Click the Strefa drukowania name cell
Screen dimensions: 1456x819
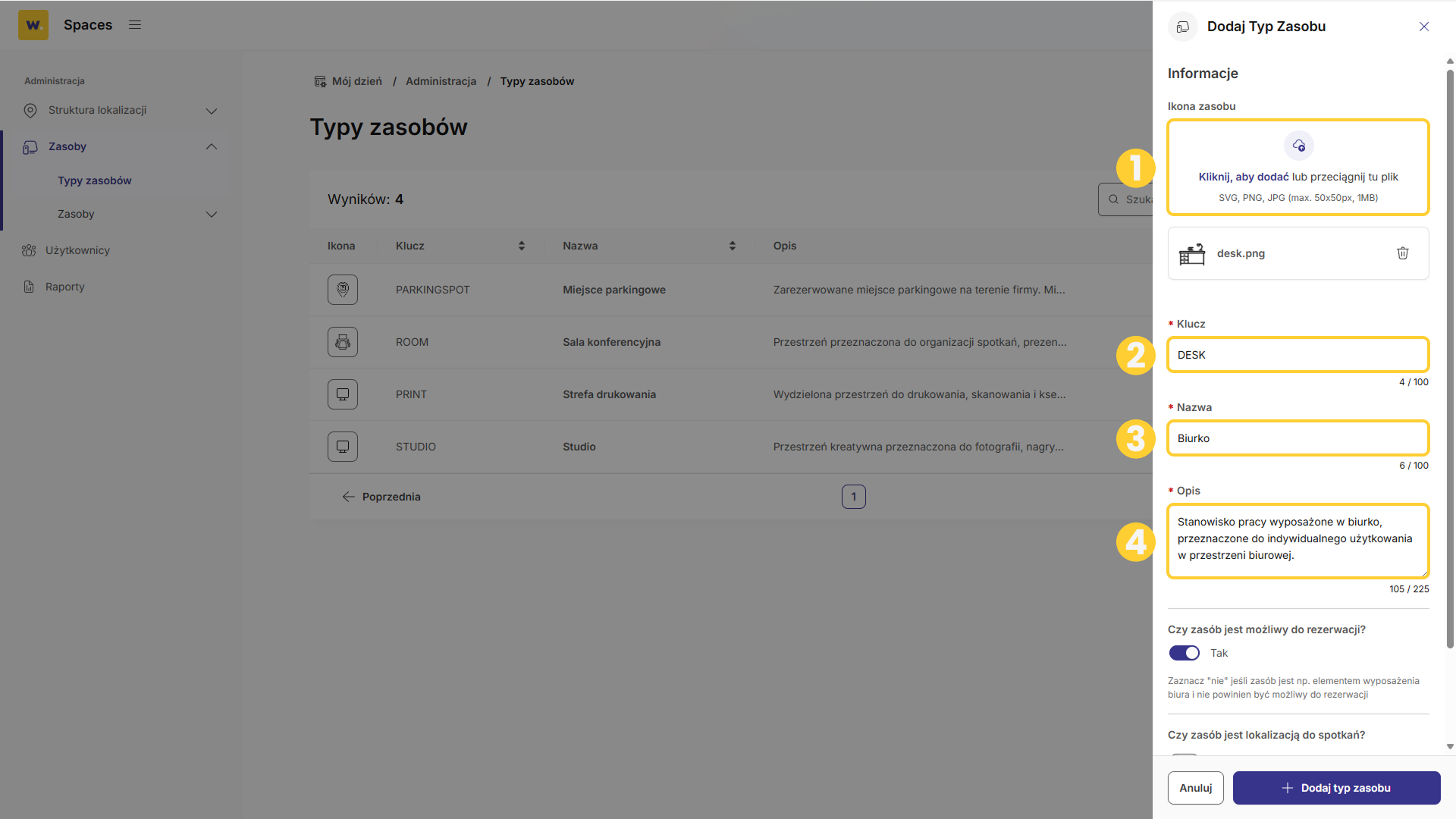pos(609,394)
